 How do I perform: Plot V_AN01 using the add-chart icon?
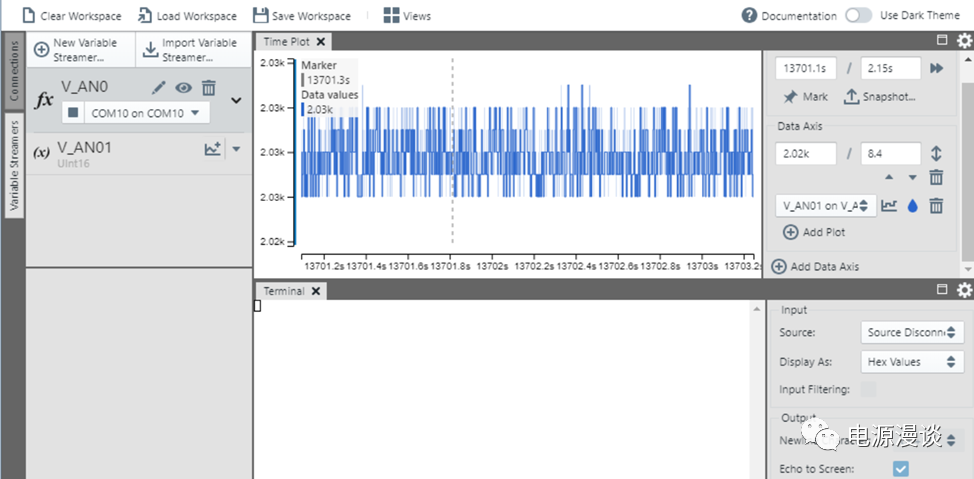212,149
